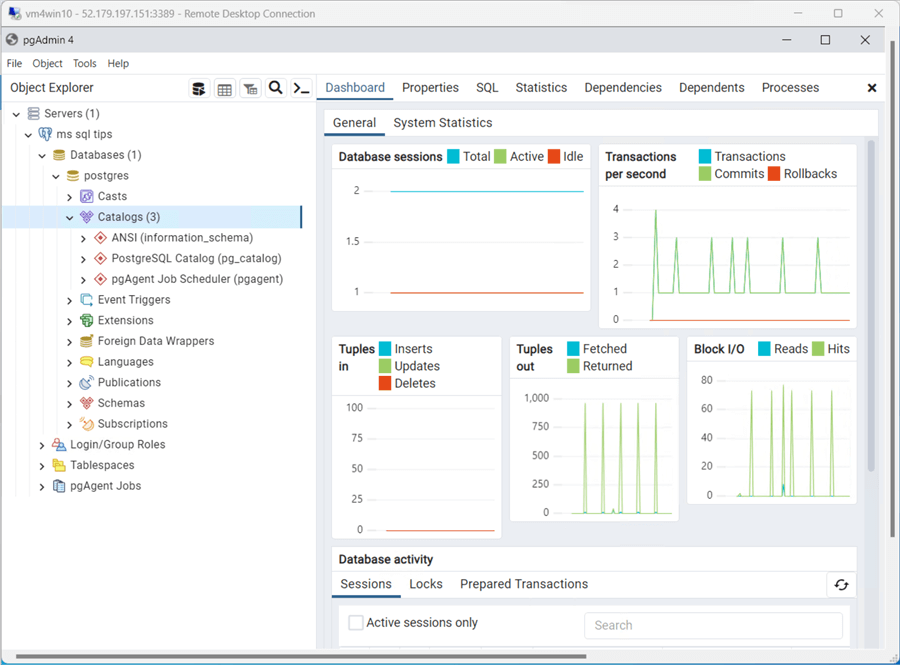Click the sessions Search input field

(x=713, y=625)
